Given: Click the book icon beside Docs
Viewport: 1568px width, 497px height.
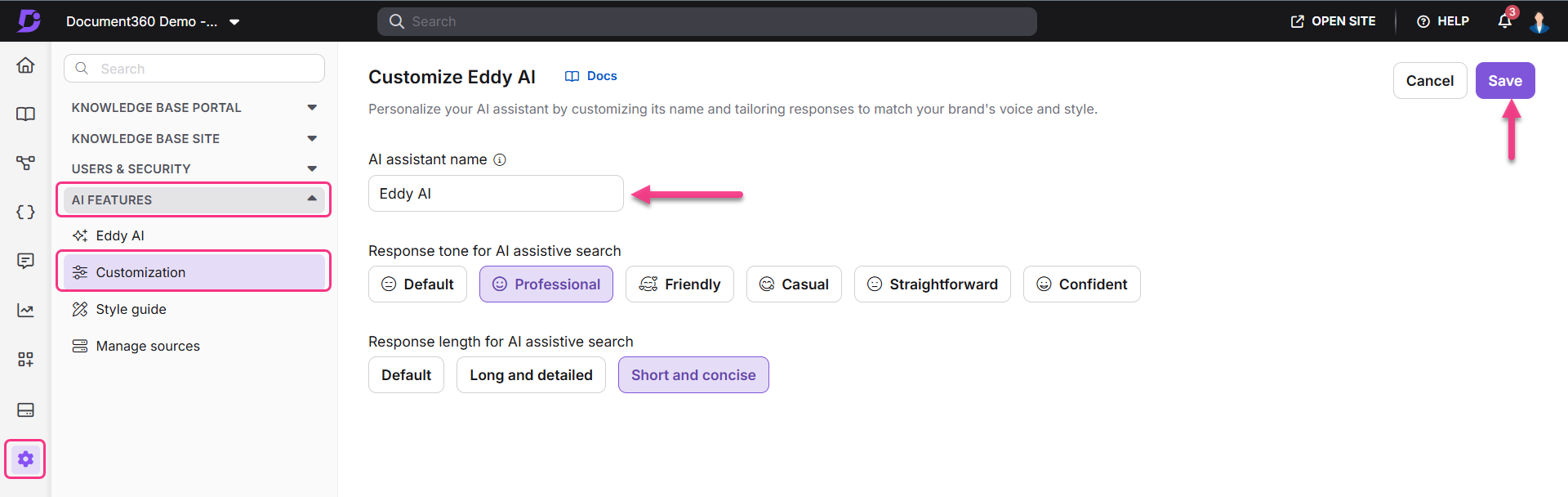Looking at the screenshot, I should tap(572, 76).
